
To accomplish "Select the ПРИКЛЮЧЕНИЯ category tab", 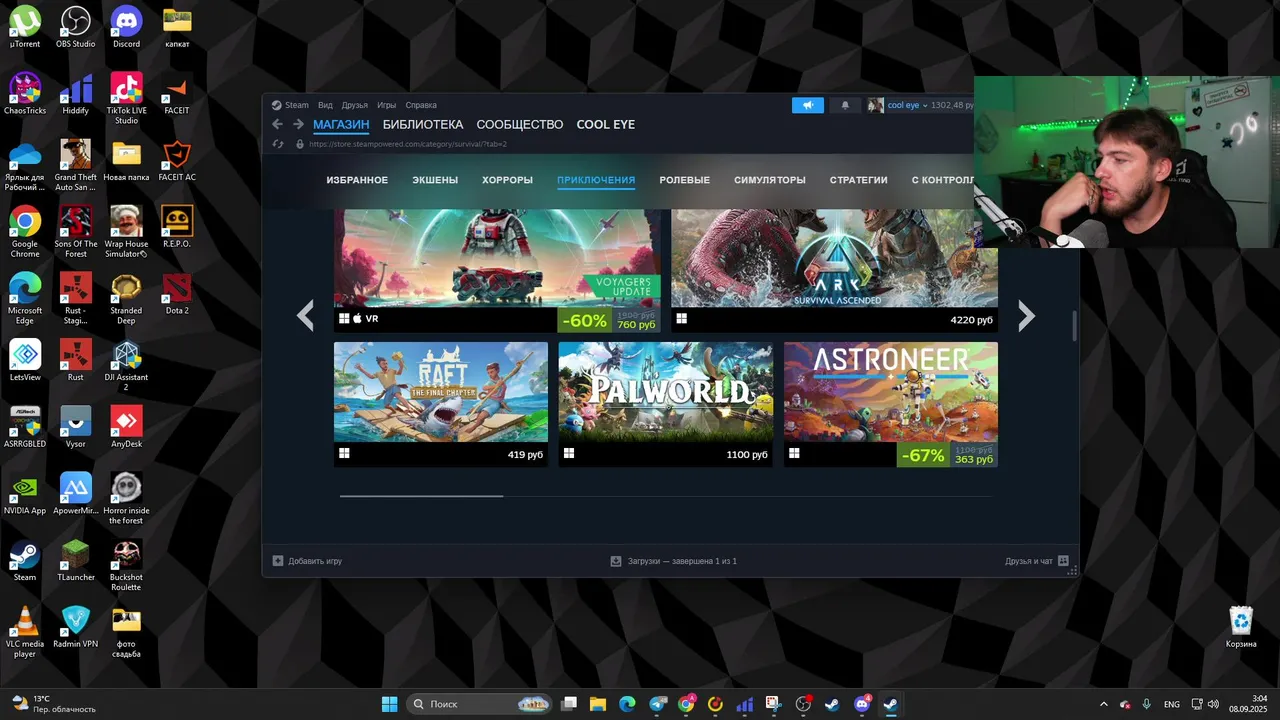I will (x=596, y=180).
